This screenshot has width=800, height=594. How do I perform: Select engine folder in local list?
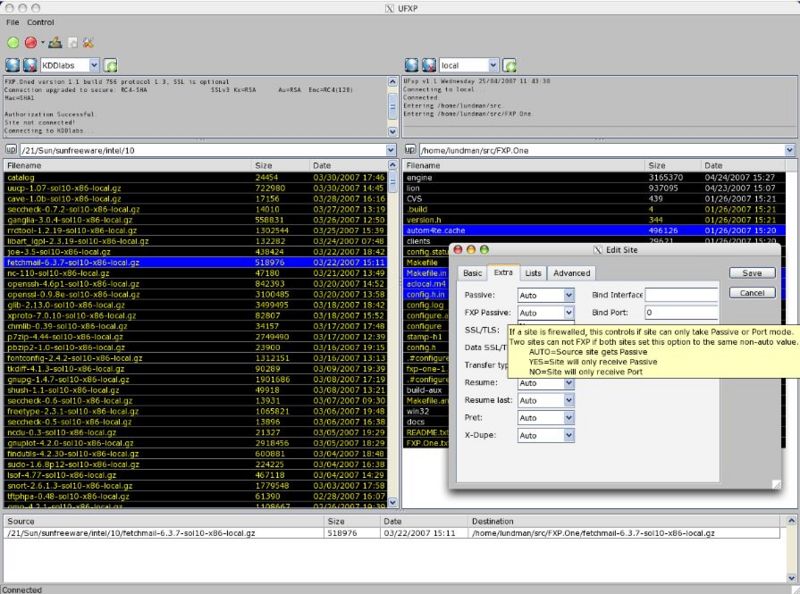tap(594, 178)
